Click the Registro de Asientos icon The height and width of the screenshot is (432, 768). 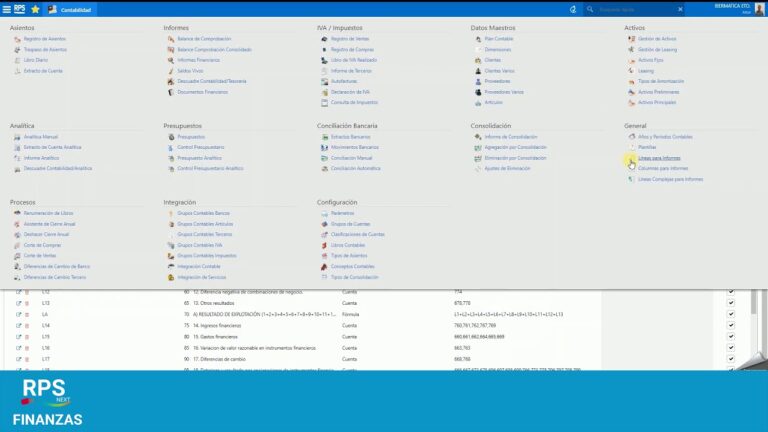coord(17,39)
